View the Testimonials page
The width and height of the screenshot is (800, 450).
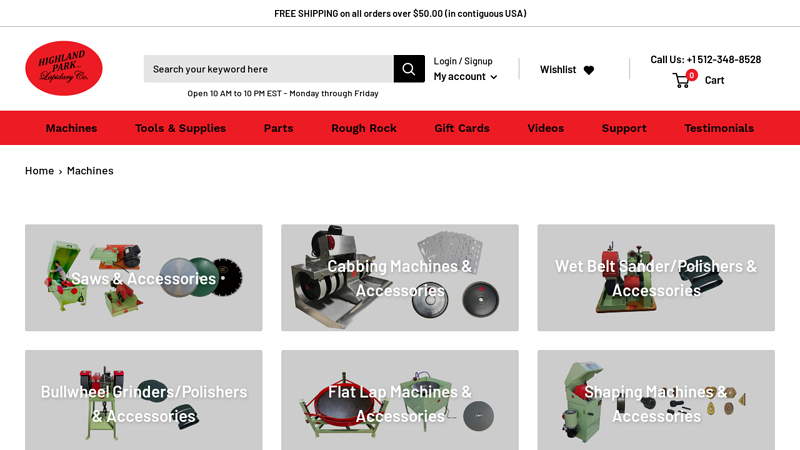pyautogui.click(x=719, y=128)
